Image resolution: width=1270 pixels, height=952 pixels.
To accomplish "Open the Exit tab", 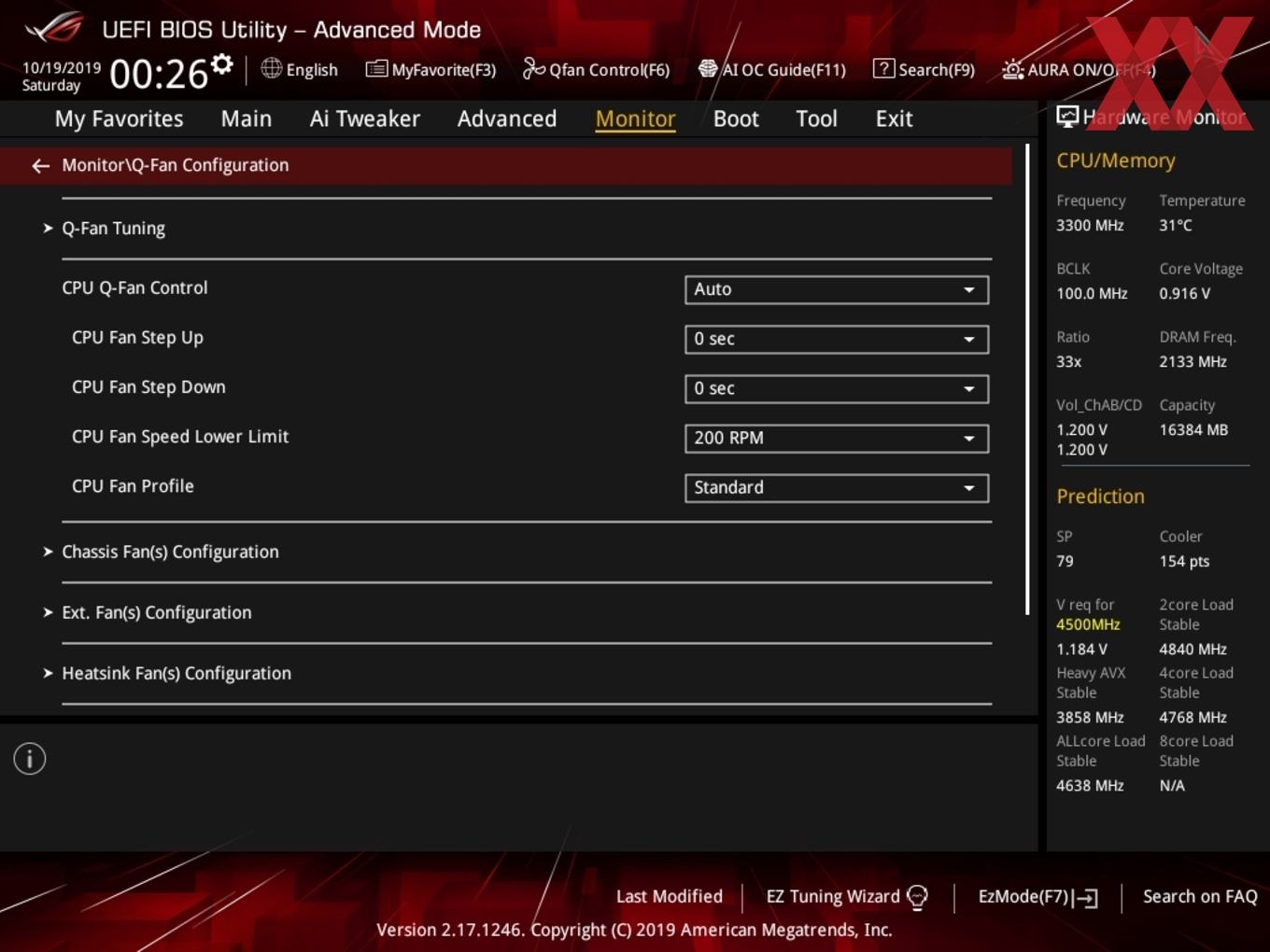I will click(894, 119).
